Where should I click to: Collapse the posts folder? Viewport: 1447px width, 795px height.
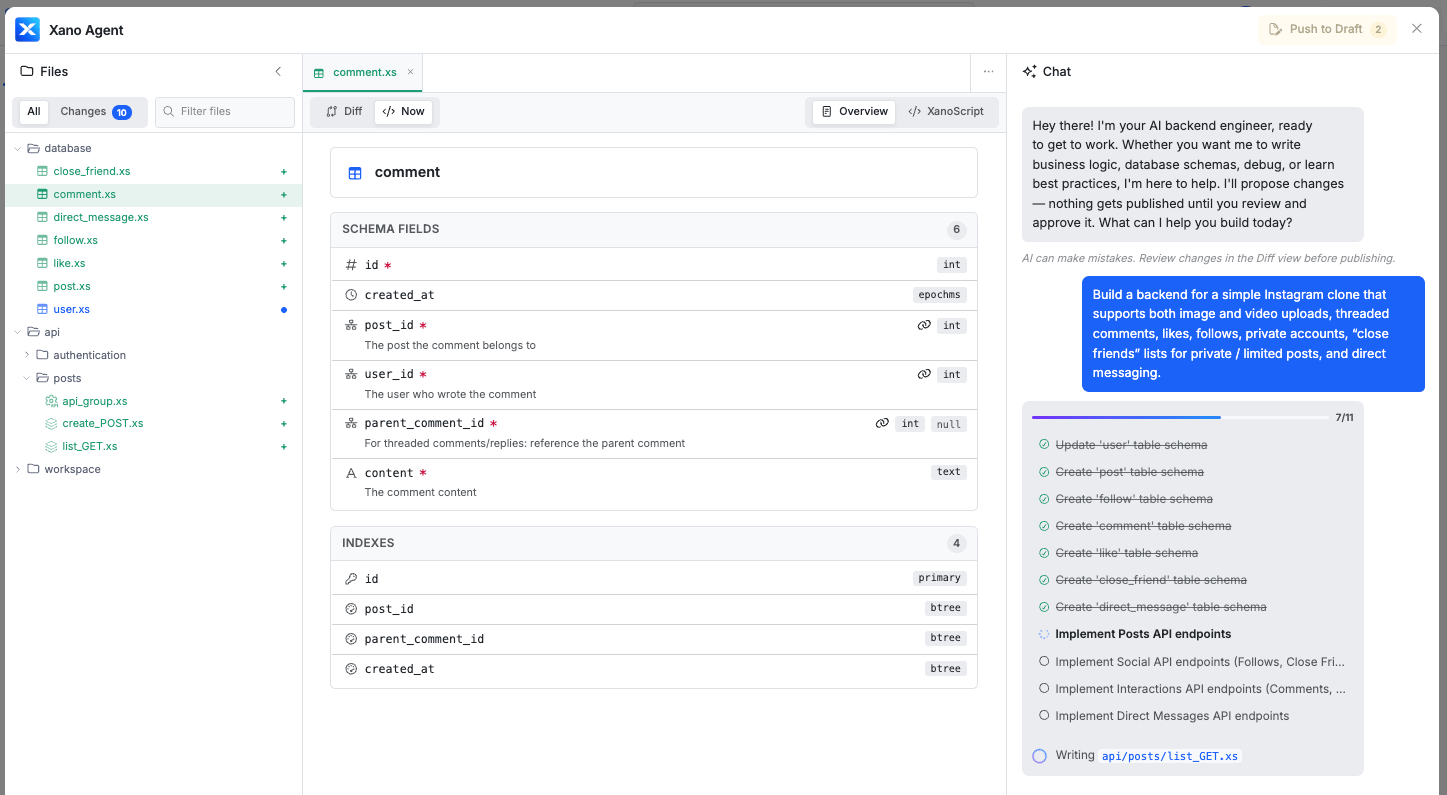click(27, 379)
